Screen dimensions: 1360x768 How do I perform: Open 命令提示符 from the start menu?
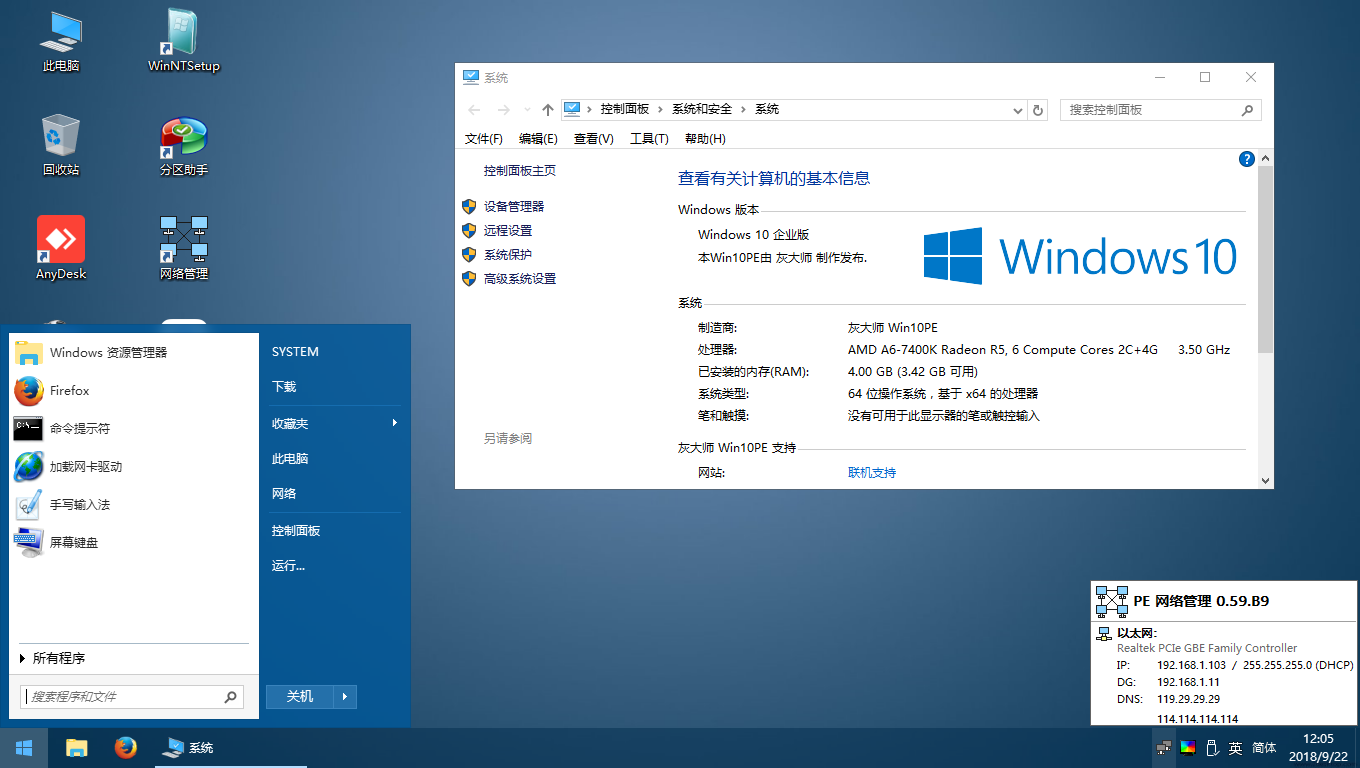point(134,428)
